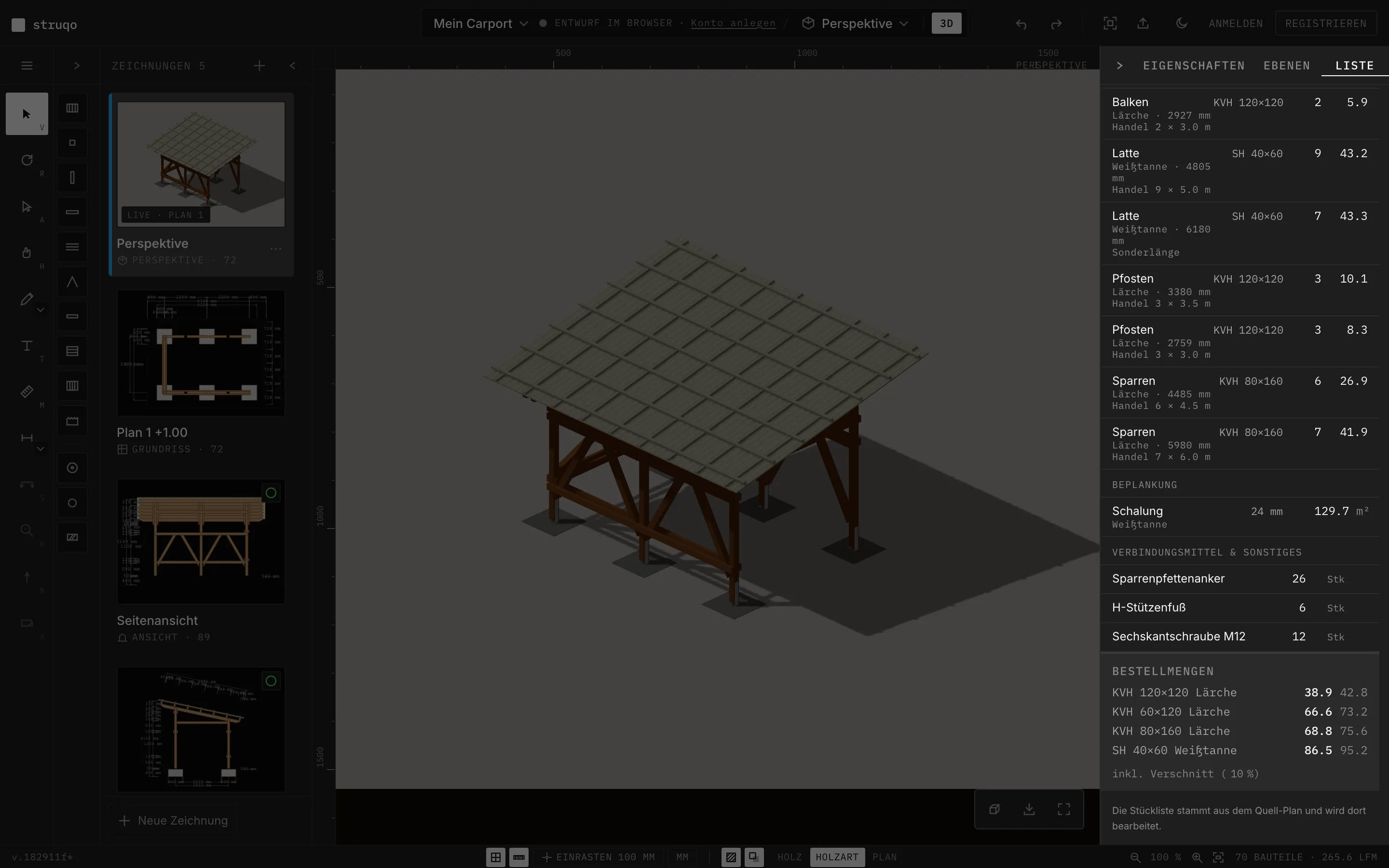Viewport: 1389px width, 868px height.
Task: Switch display mode to PLAN
Action: [885, 857]
